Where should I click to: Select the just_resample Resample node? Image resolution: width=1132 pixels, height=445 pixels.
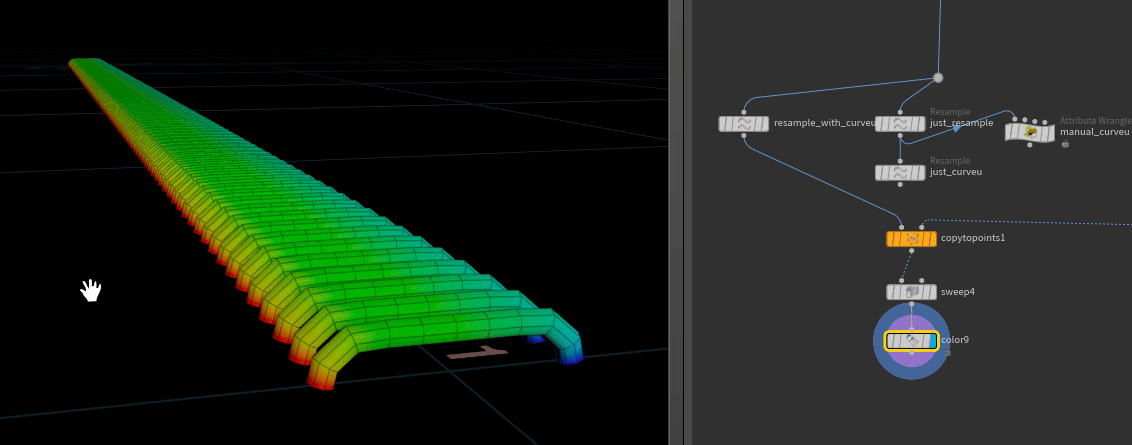(x=900, y=124)
